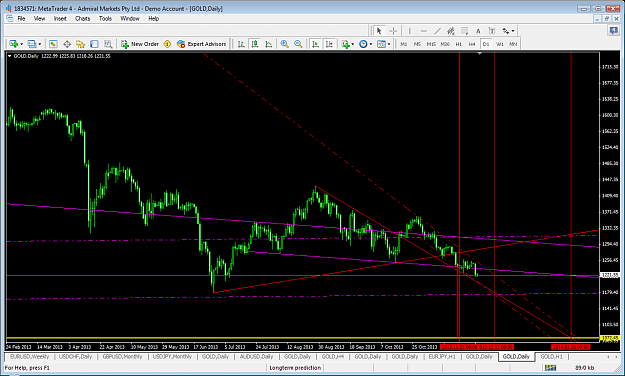Open the Navigator panel icon
This screenshot has height=376, width=625.
81,44
